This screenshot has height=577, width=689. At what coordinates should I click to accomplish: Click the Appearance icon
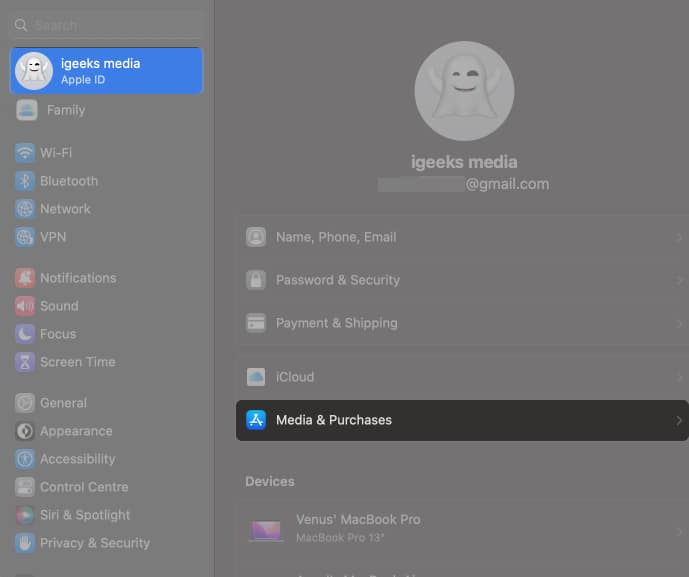click(x=25, y=431)
